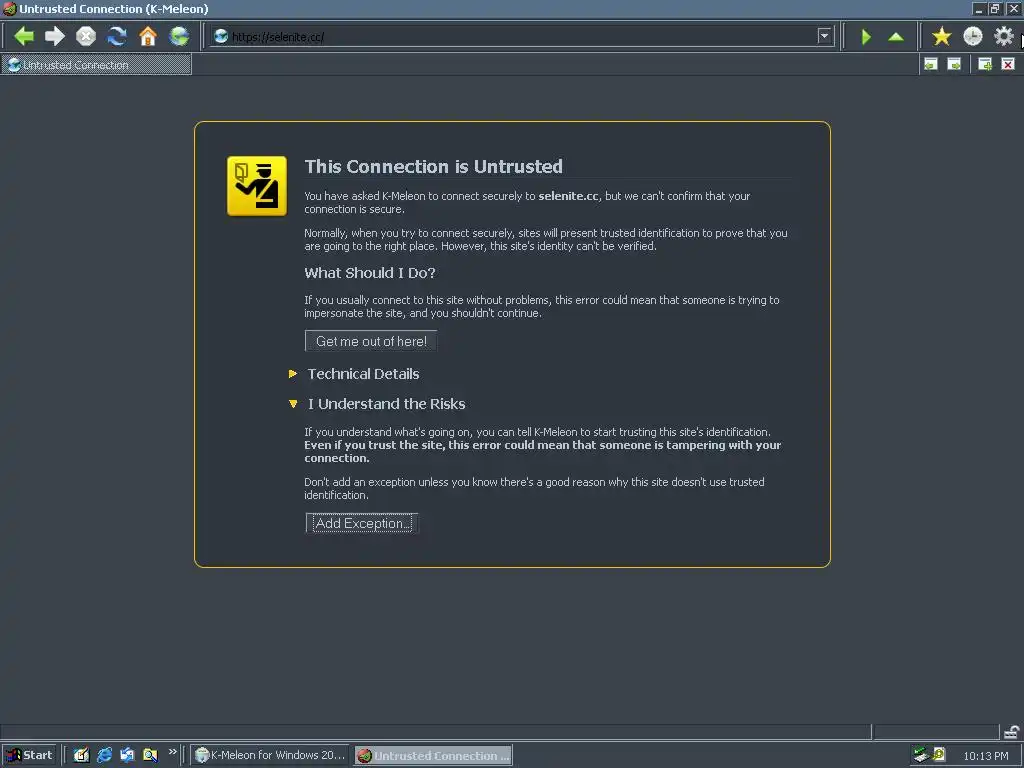Click the Untrusted Connection taskbar button

(434, 755)
